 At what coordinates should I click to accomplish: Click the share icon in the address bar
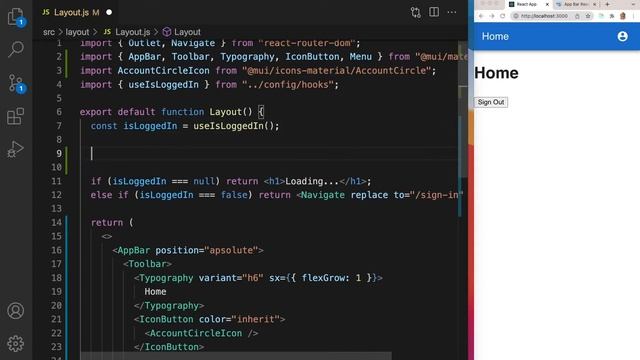[x=577, y=16]
